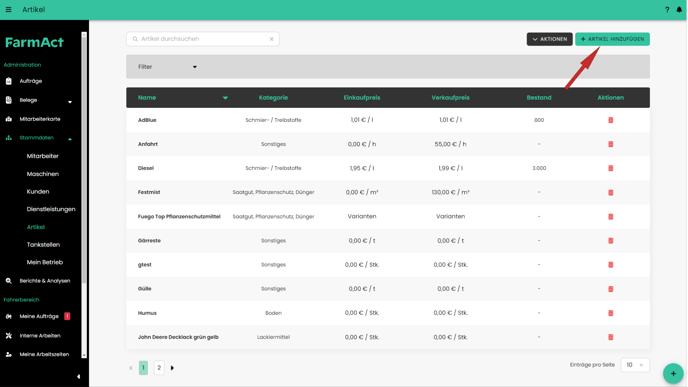Delete the Diesel article with trash icon
This screenshot has height=387, width=688.
(610, 168)
